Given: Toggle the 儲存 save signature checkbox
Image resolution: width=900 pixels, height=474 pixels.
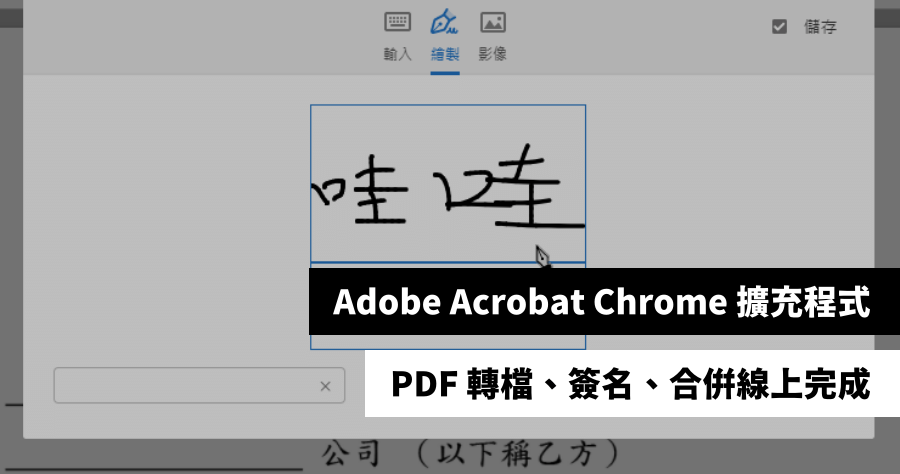Looking at the screenshot, I should click(779, 26).
